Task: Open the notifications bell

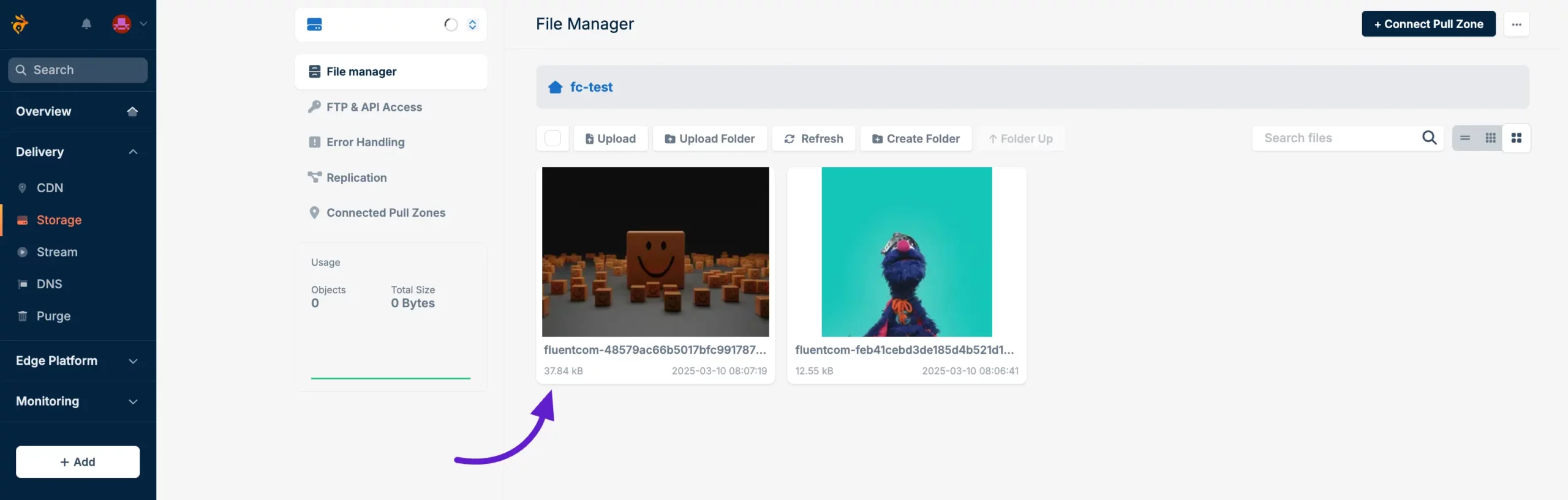Action: pyautogui.click(x=86, y=24)
